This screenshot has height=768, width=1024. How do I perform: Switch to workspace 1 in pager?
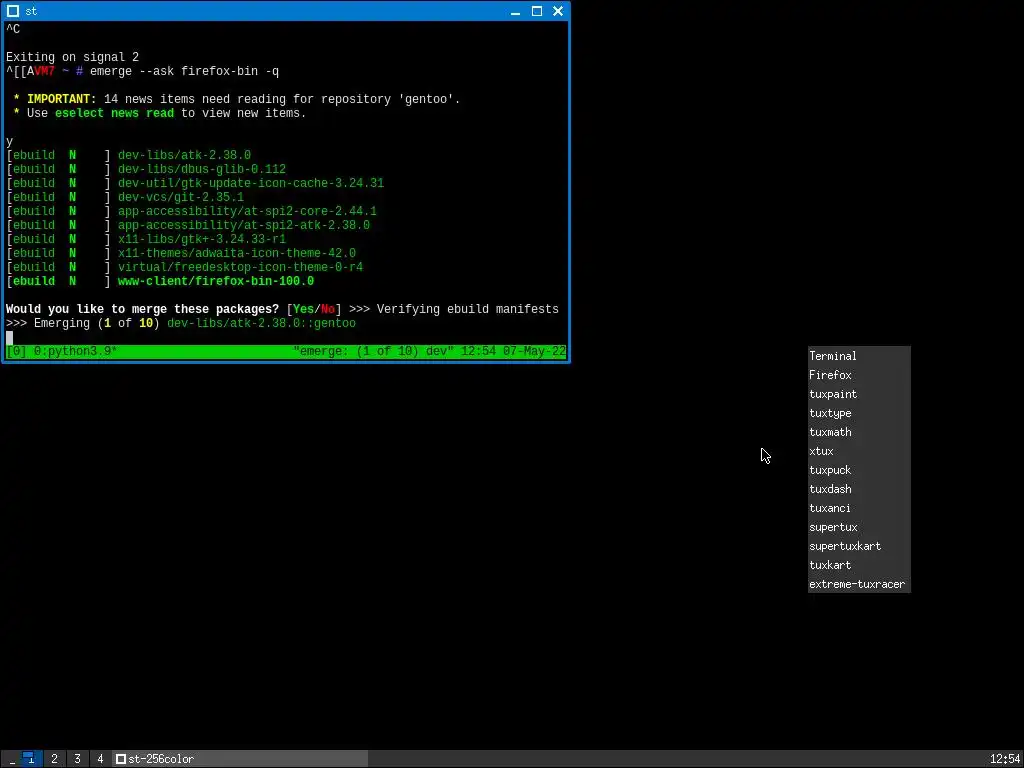point(31,759)
